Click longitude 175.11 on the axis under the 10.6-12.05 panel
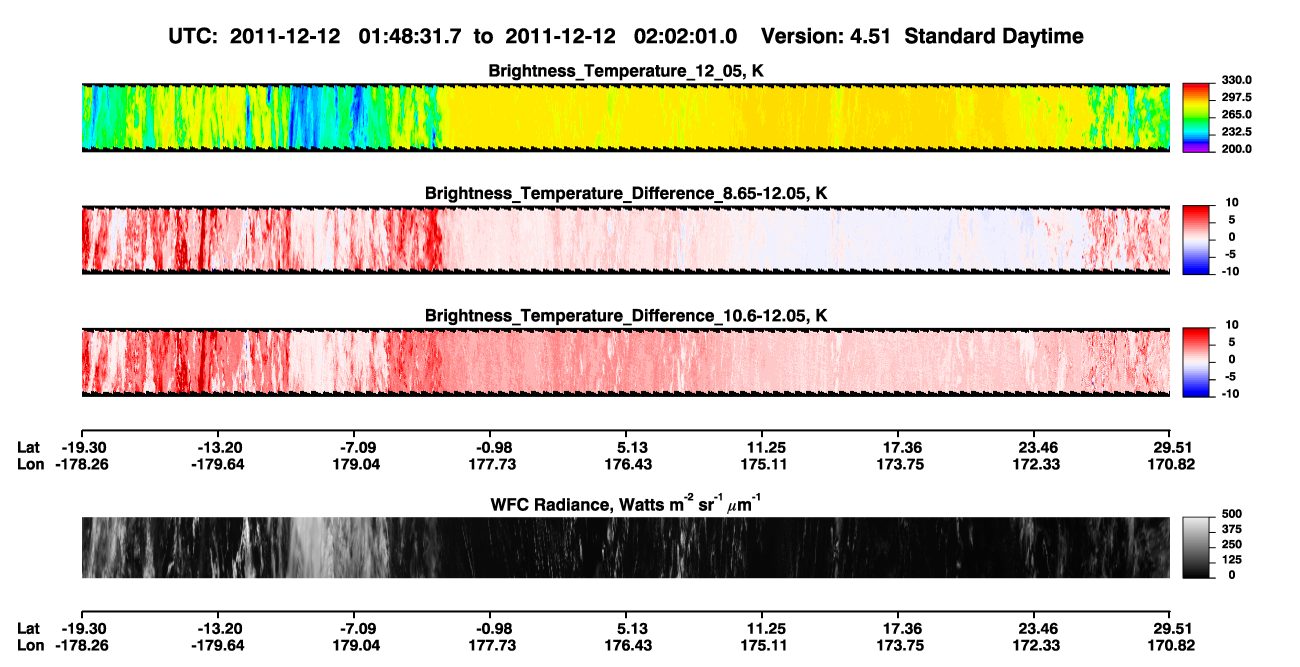The height and width of the screenshot is (667, 1300). tap(764, 464)
